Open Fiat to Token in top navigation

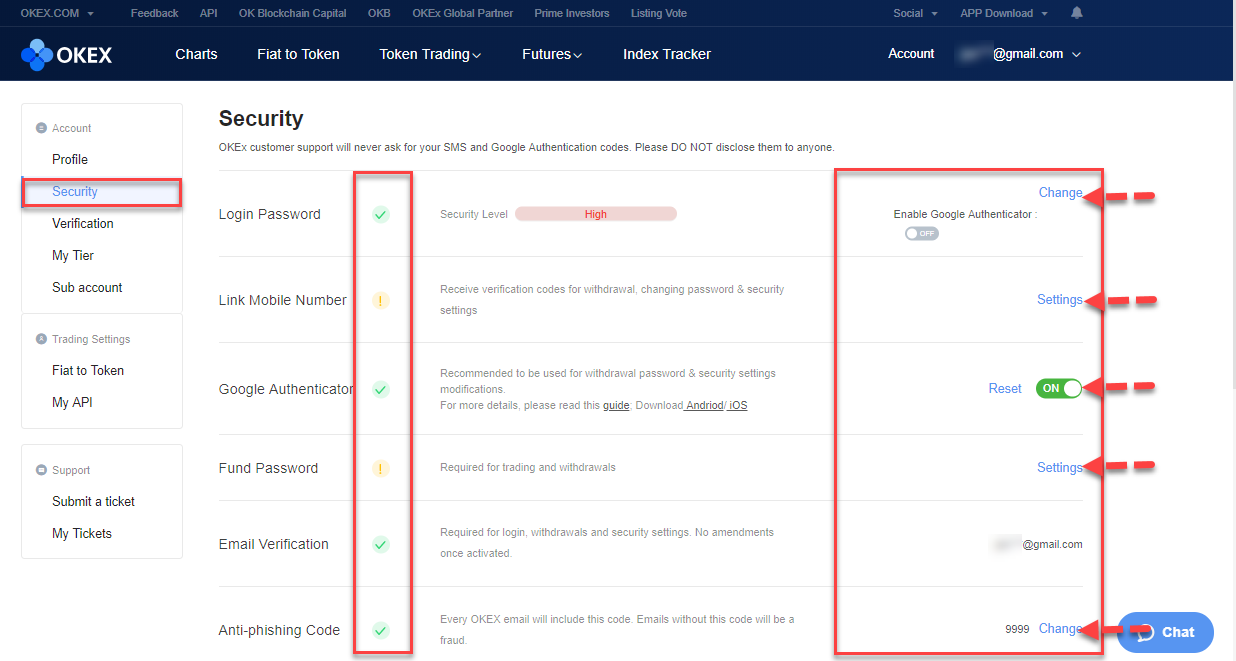pos(298,54)
